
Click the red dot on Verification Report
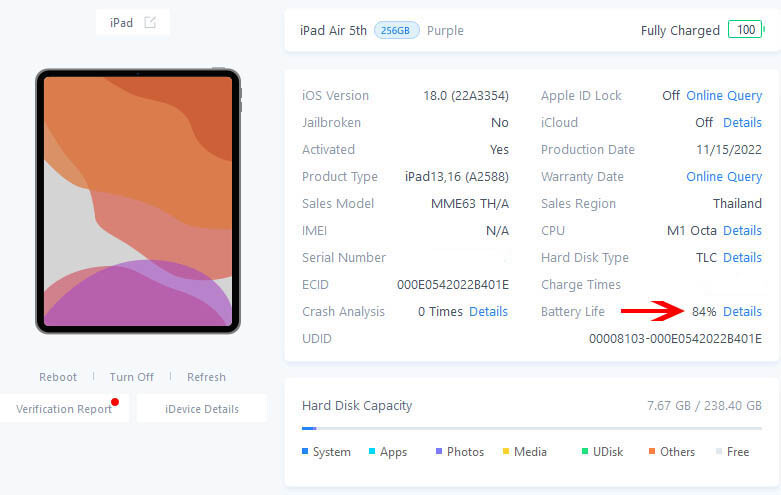tap(115, 402)
